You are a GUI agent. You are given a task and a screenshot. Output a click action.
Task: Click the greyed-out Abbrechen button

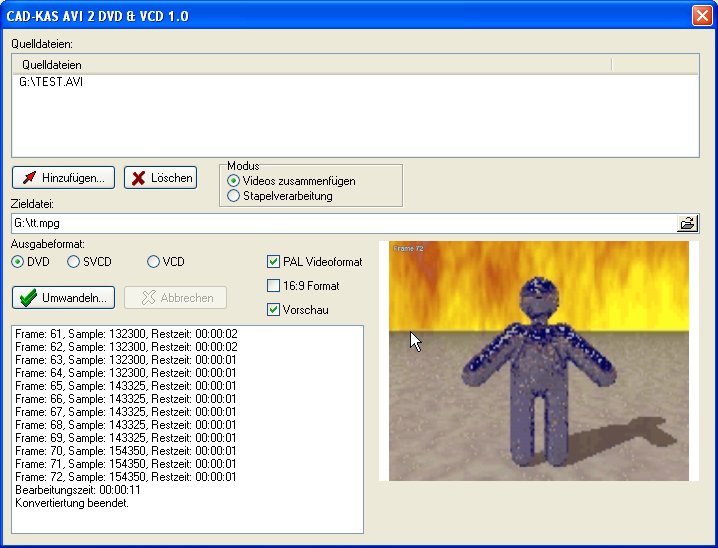tap(177, 297)
